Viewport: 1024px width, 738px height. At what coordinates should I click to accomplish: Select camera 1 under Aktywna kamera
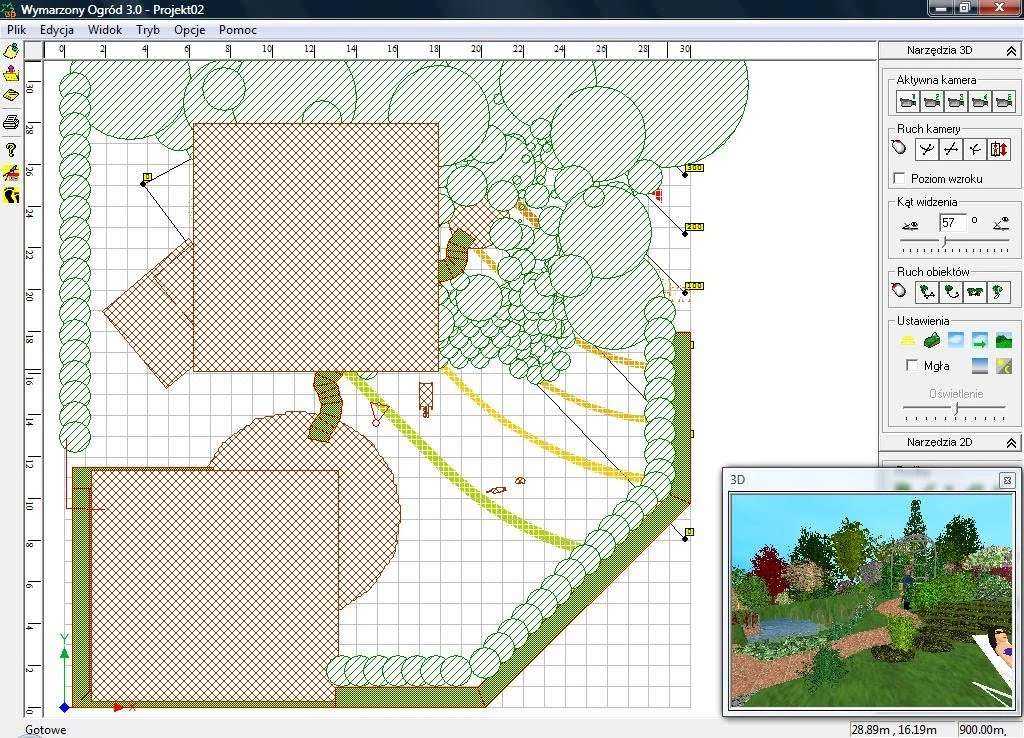point(907,100)
